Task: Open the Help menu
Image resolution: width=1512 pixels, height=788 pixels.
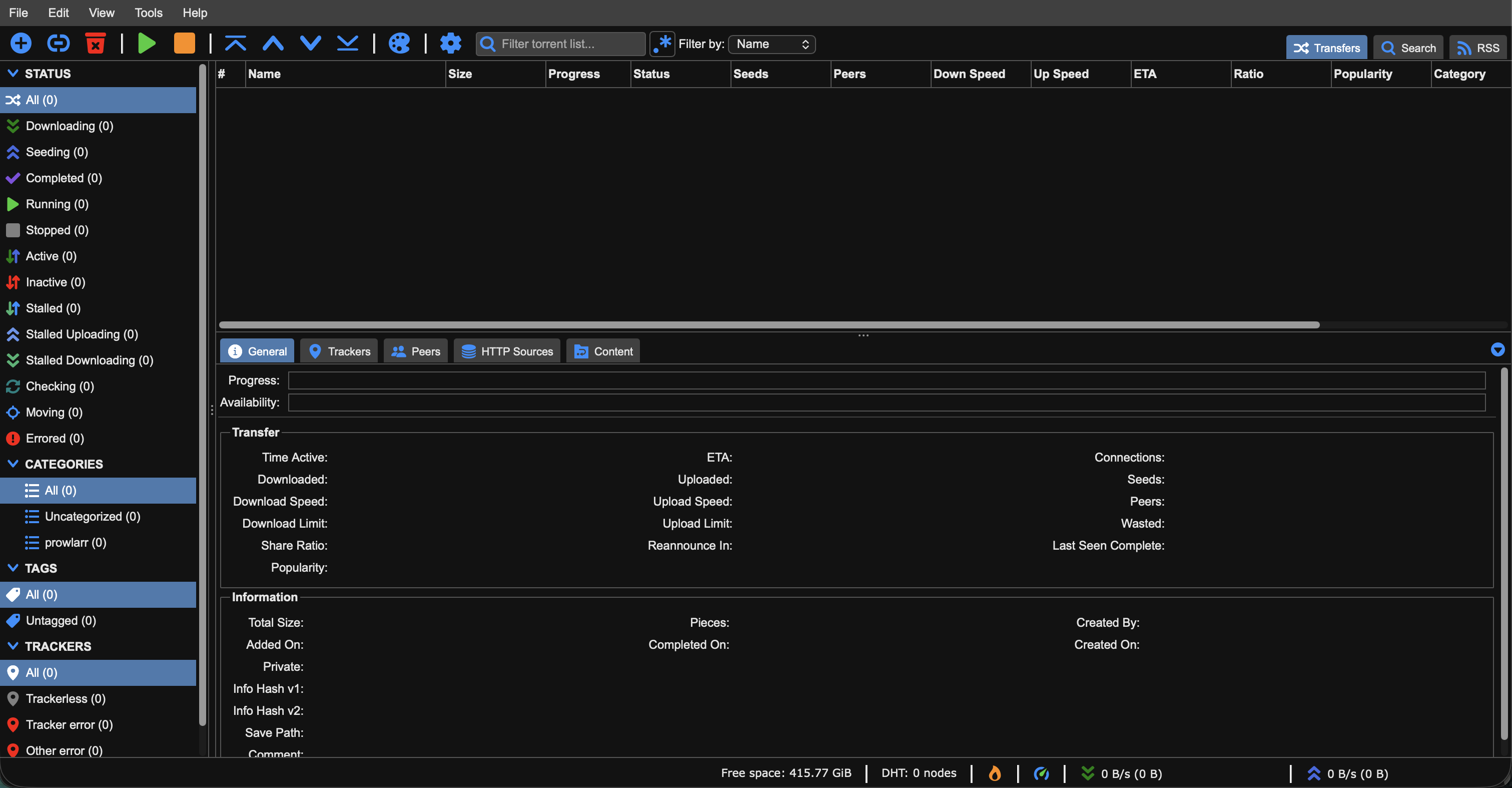Action: point(195,13)
